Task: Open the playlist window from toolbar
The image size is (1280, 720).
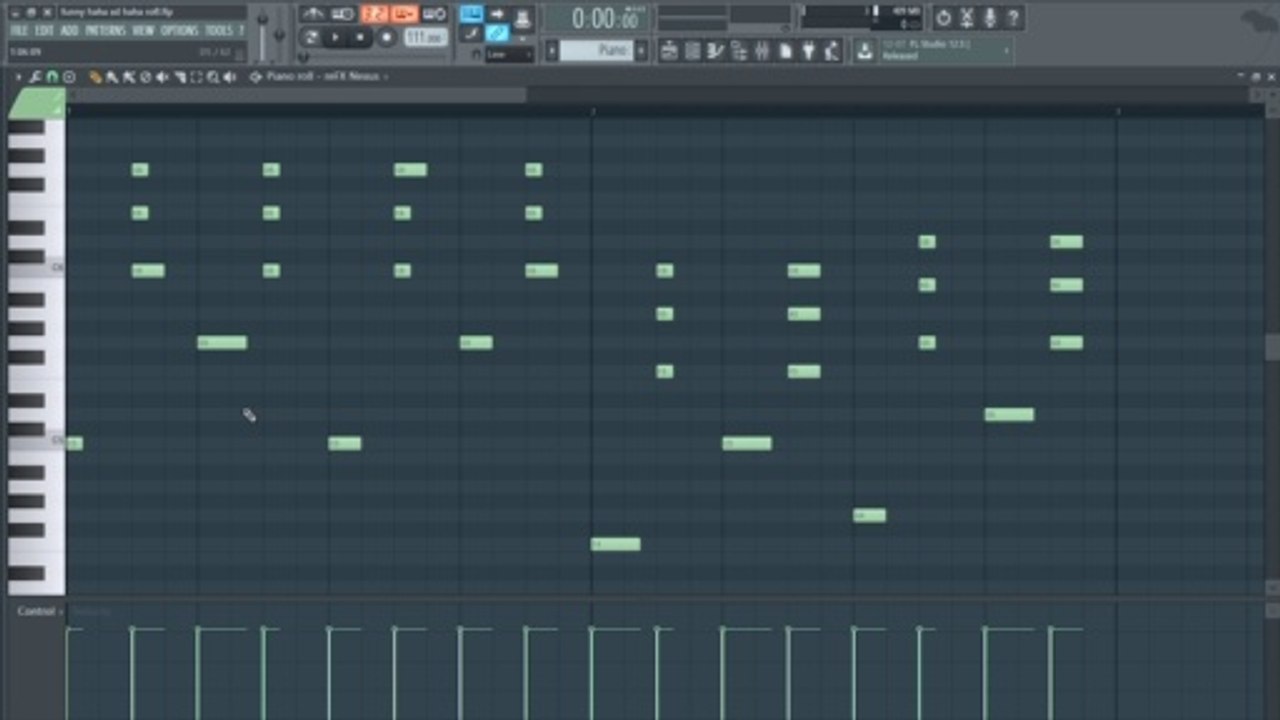Action: tap(669, 50)
